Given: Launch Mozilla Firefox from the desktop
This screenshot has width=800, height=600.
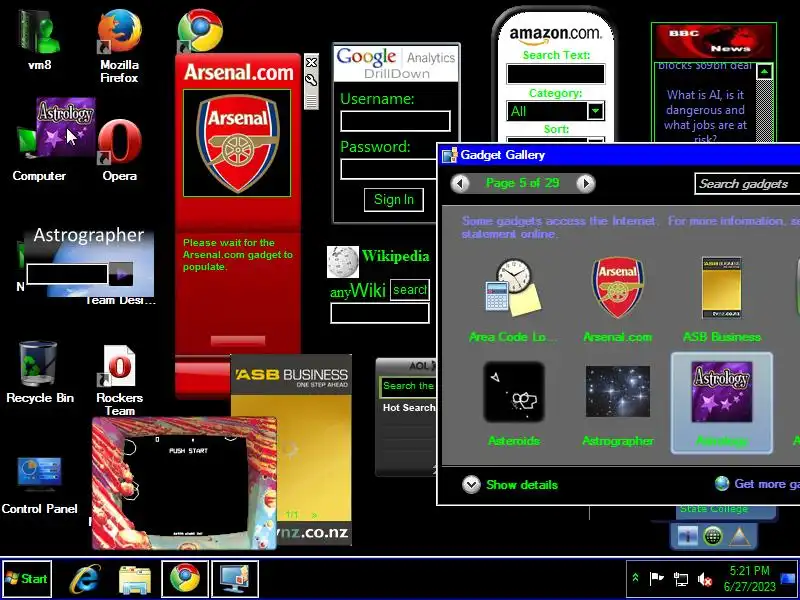Looking at the screenshot, I should pos(119,45).
